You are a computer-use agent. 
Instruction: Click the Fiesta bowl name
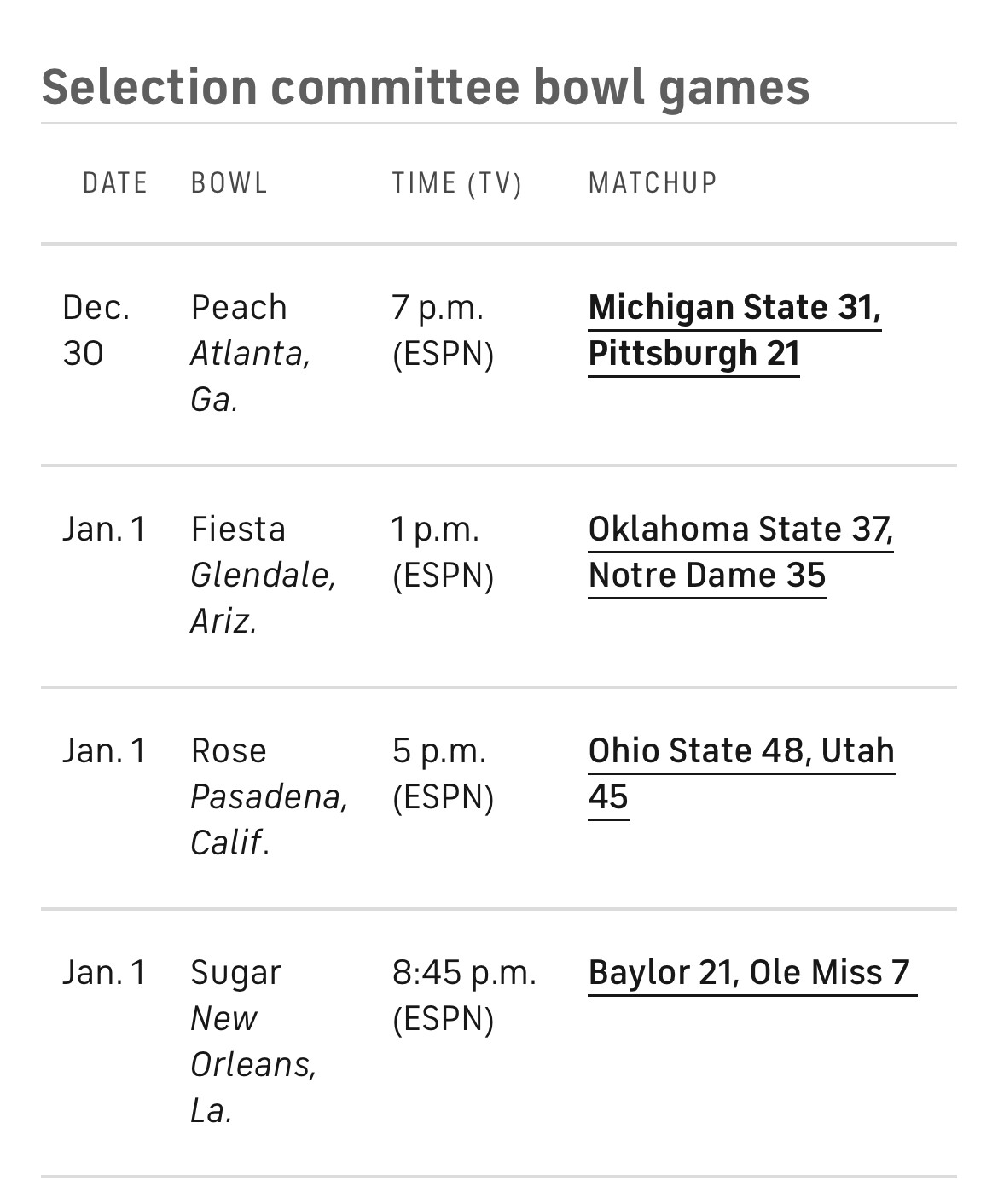[x=238, y=529]
